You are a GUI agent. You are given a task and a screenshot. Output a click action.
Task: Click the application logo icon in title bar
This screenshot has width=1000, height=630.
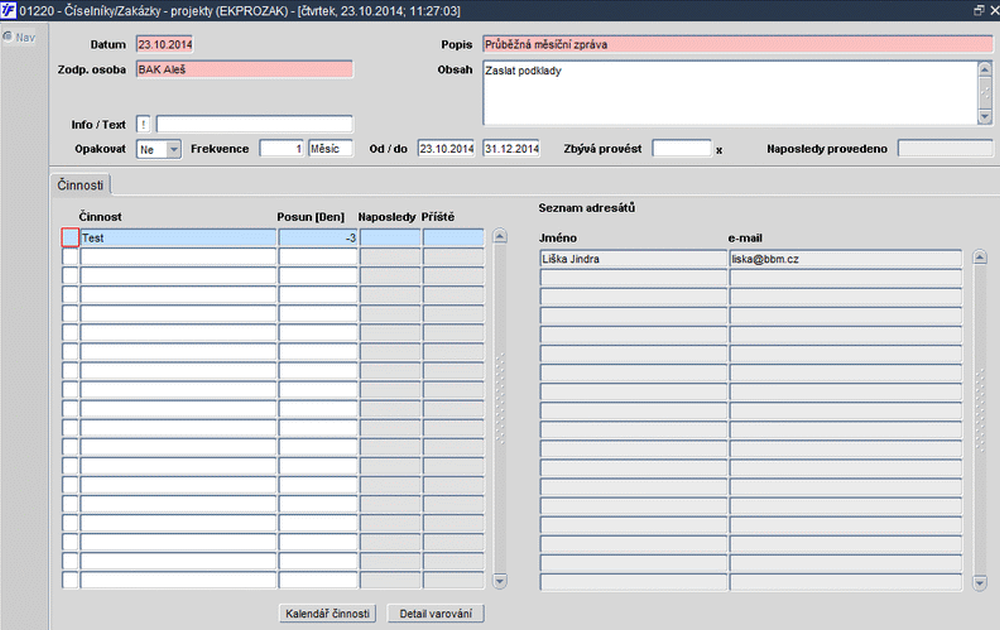pyautogui.click(x=8, y=10)
